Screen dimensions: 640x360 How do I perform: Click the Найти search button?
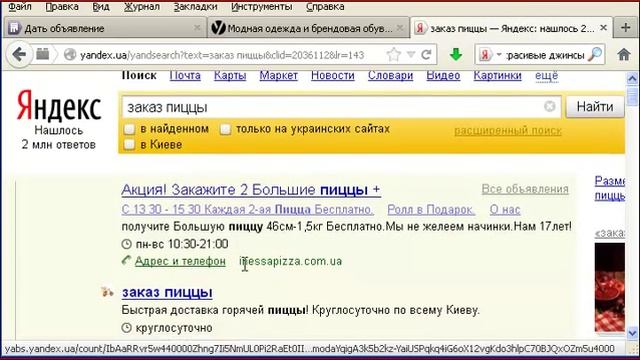tap(595, 107)
